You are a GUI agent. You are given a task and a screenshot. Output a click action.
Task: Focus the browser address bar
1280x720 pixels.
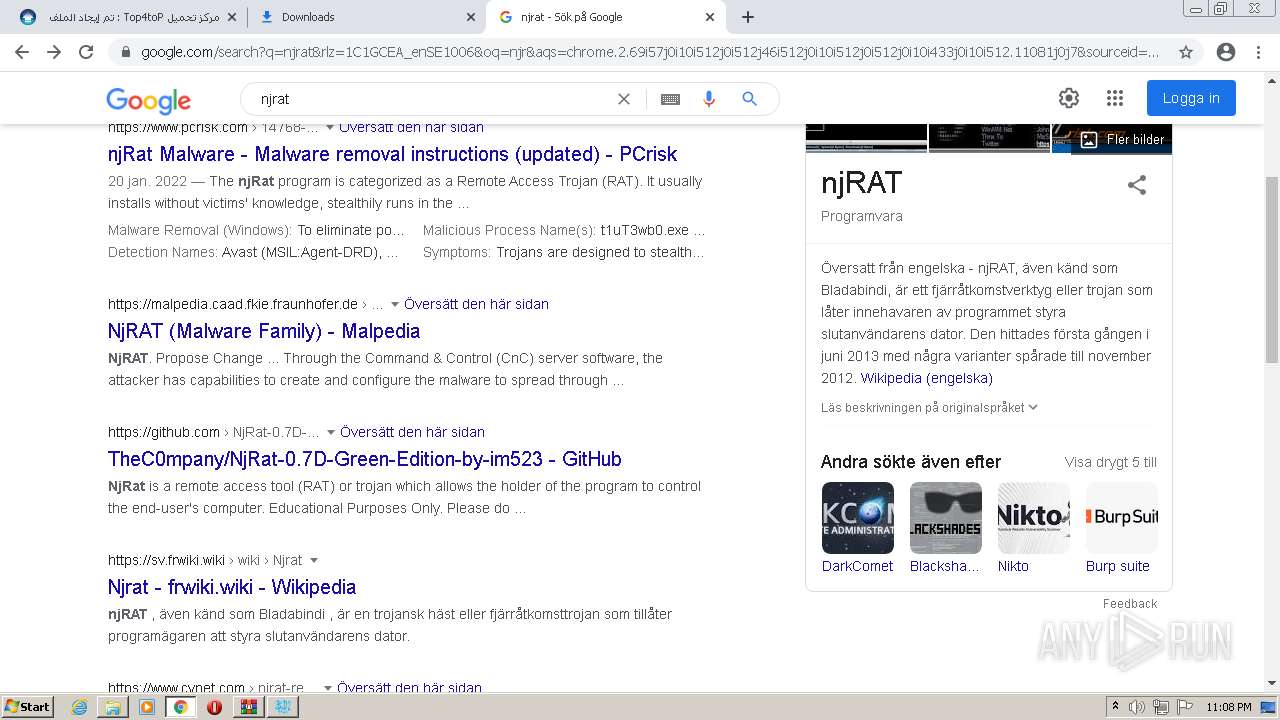coord(650,52)
